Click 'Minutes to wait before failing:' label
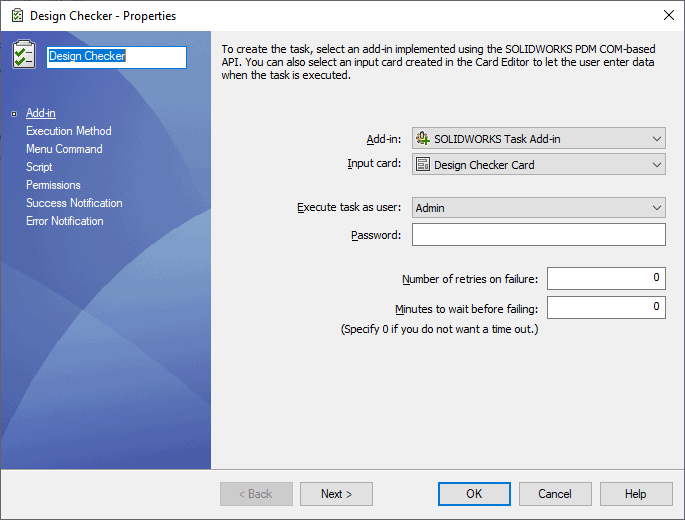Viewport: 685px width, 520px height. (466, 309)
